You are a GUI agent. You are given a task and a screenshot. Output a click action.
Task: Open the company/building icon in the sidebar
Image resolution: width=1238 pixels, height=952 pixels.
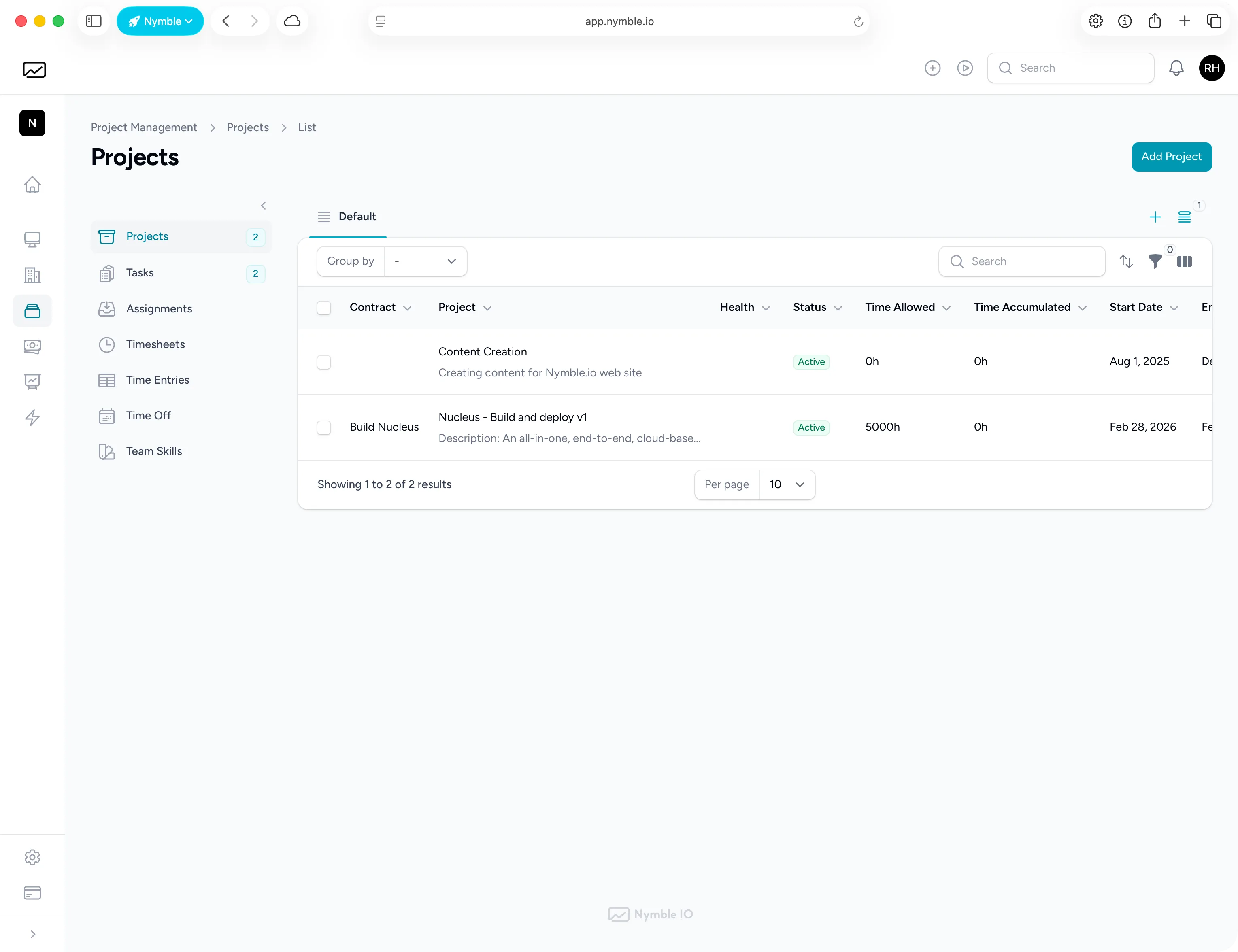(x=32, y=275)
